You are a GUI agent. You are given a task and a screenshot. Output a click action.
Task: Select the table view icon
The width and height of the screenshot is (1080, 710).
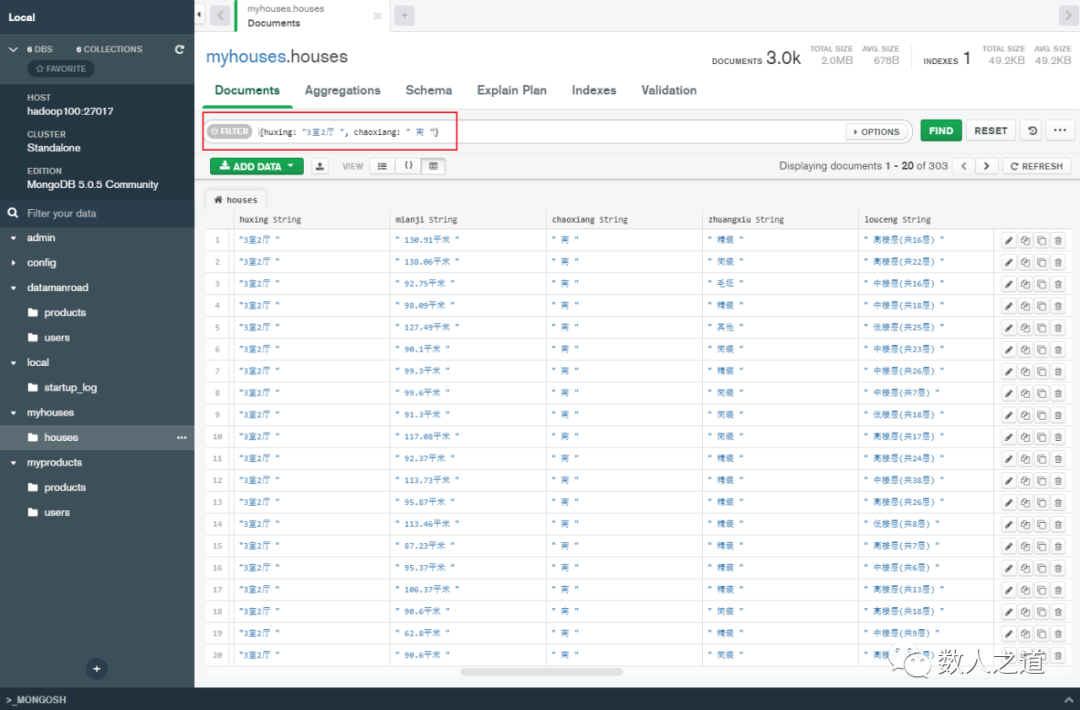(x=436, y=165)
